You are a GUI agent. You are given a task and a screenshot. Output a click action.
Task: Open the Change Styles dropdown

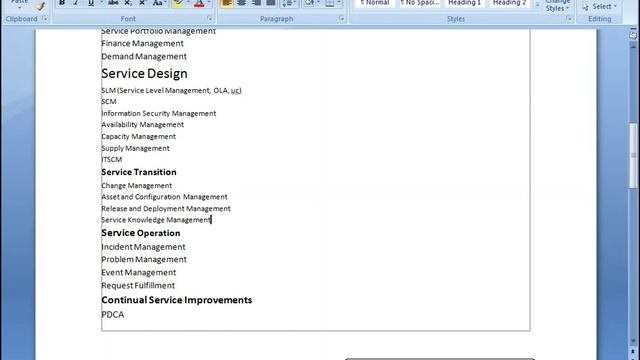(x=557, y=5)
